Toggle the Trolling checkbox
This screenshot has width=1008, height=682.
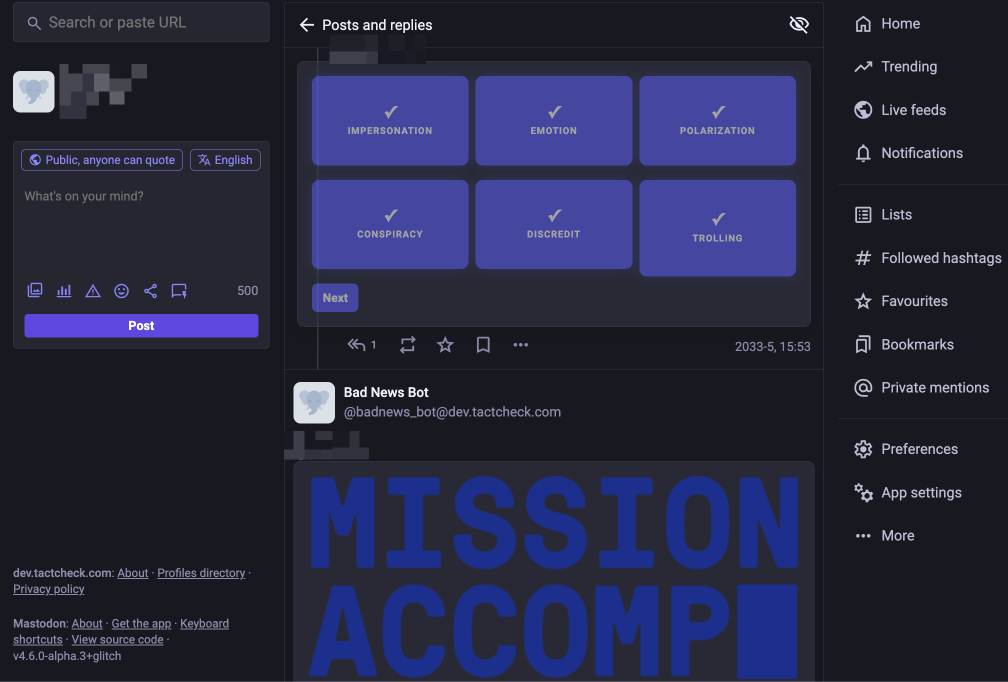coord(717,227)
